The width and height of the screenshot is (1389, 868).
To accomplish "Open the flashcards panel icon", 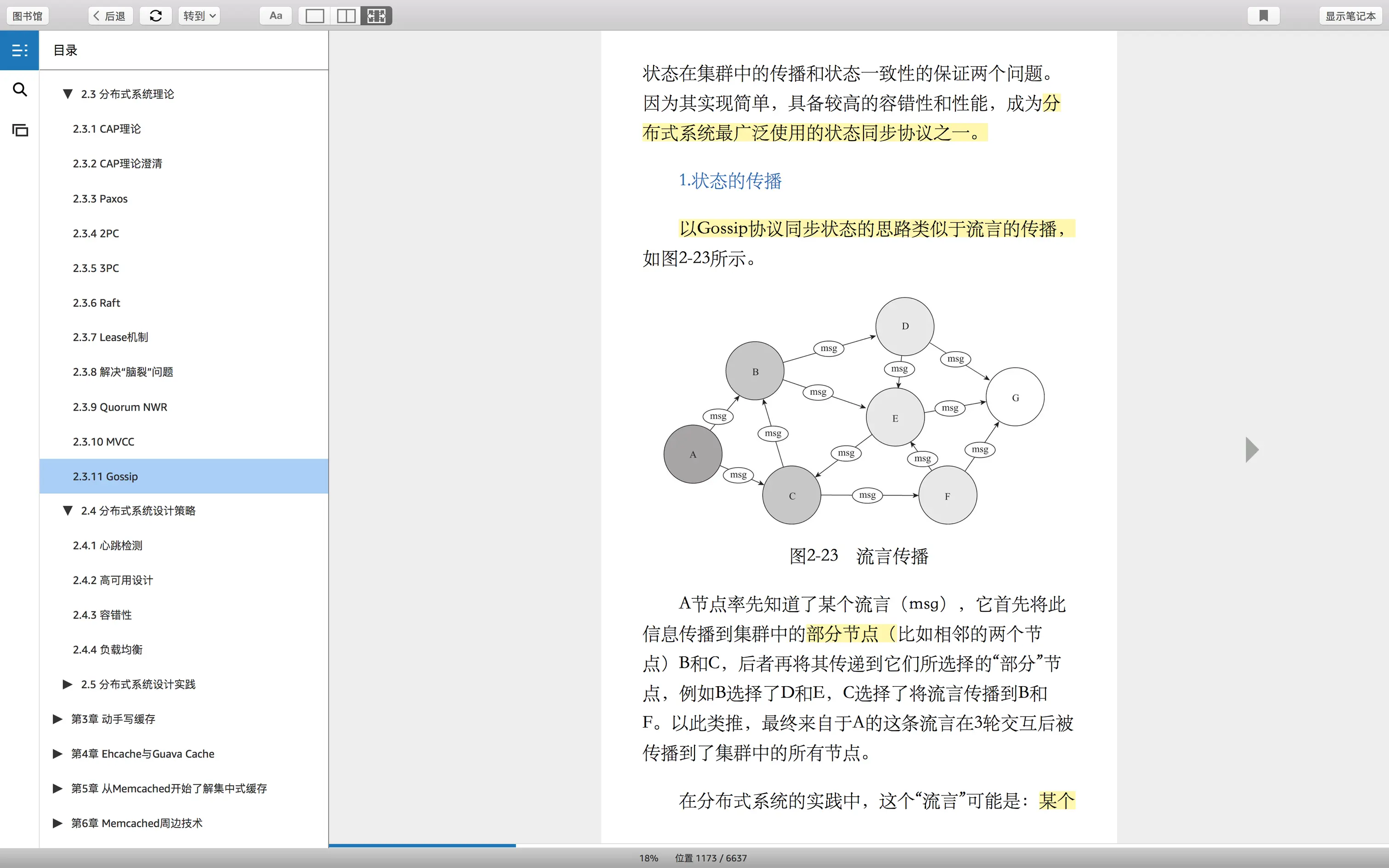I will tap(19, 130).
